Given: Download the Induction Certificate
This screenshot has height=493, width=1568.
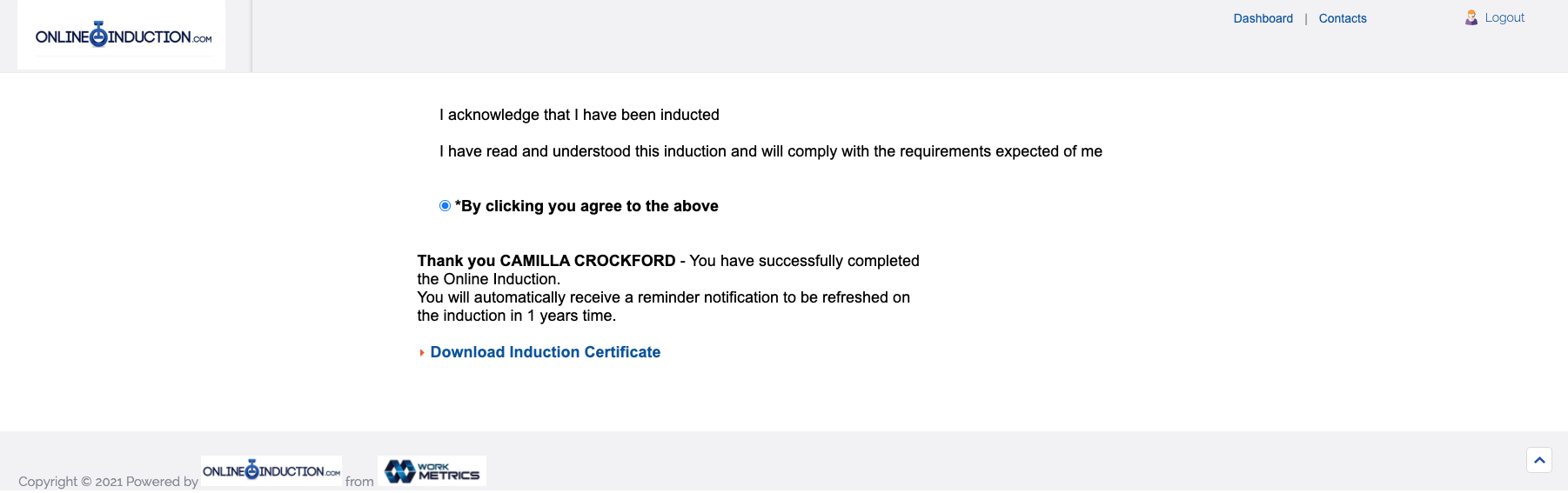Looking at the screenshot, I should (545, 352).
